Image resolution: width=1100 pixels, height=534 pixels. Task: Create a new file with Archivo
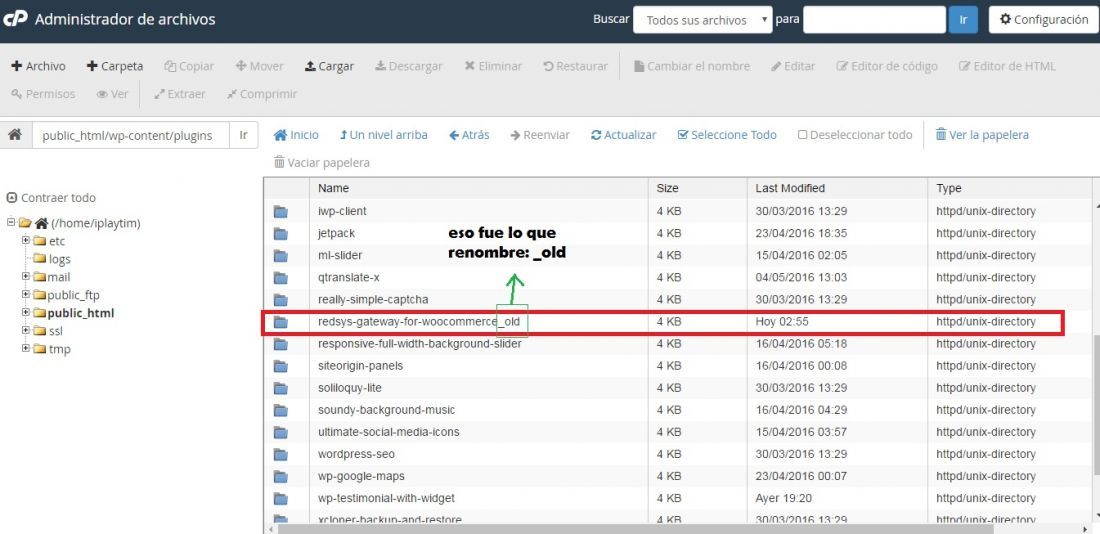[x=39, y=66]
